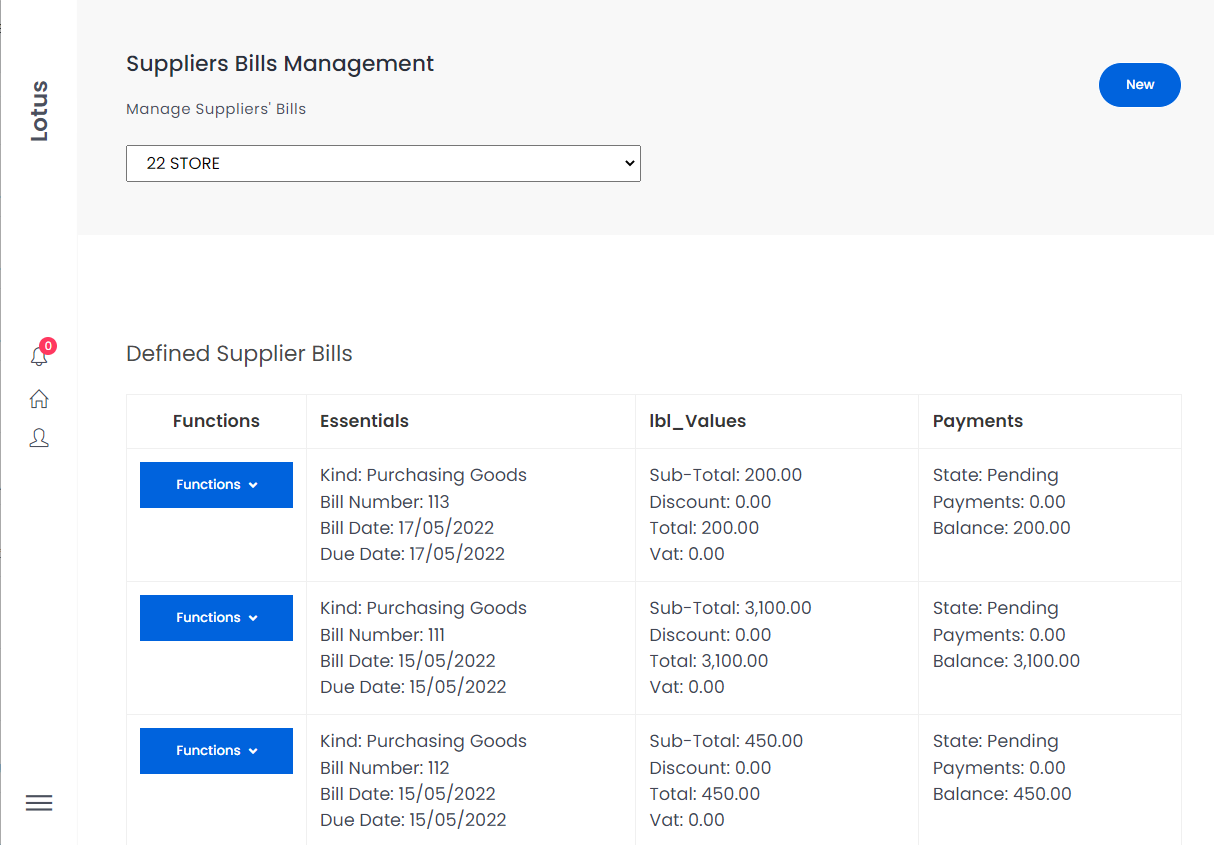
Task: Expand Functions menu for bill 112
Action: 216,751
